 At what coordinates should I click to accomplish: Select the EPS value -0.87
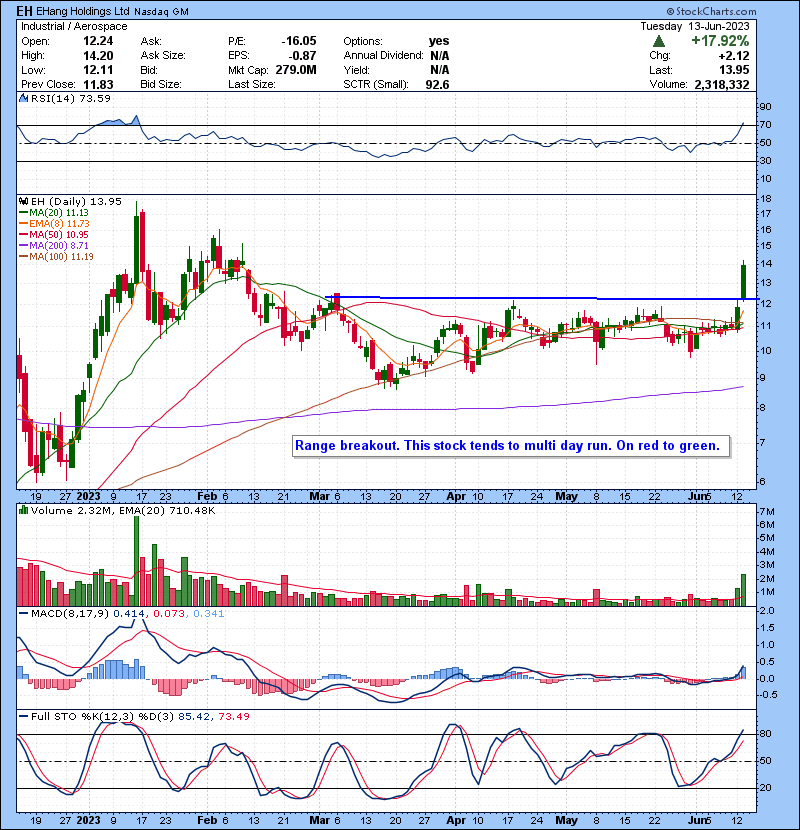[x=303, y=56]
